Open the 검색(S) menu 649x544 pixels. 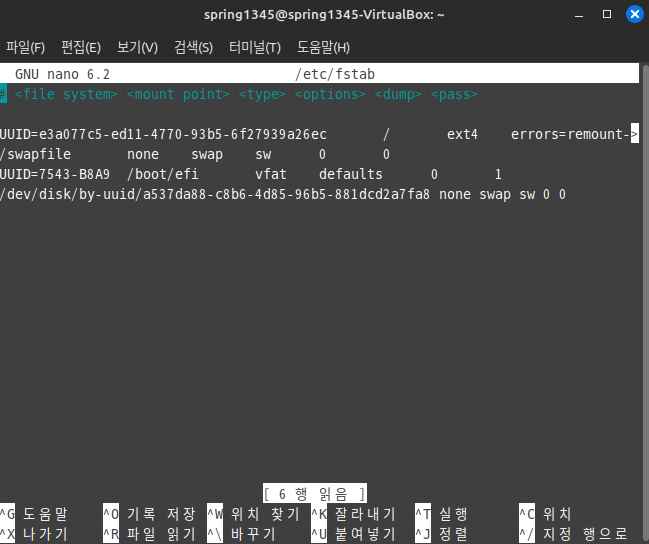(x=193, y=47)
